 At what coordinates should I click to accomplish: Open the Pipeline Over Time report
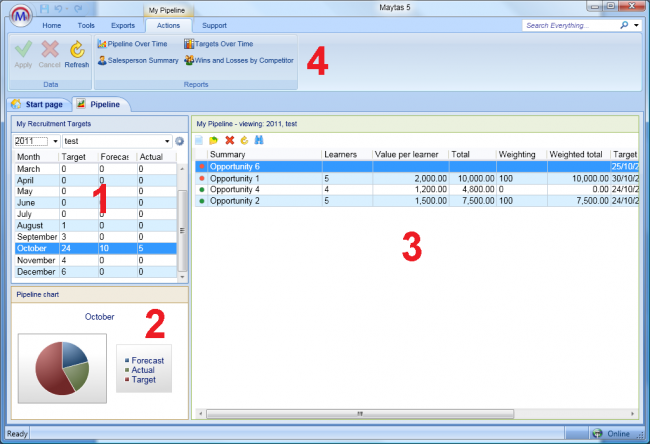[138, 44]
